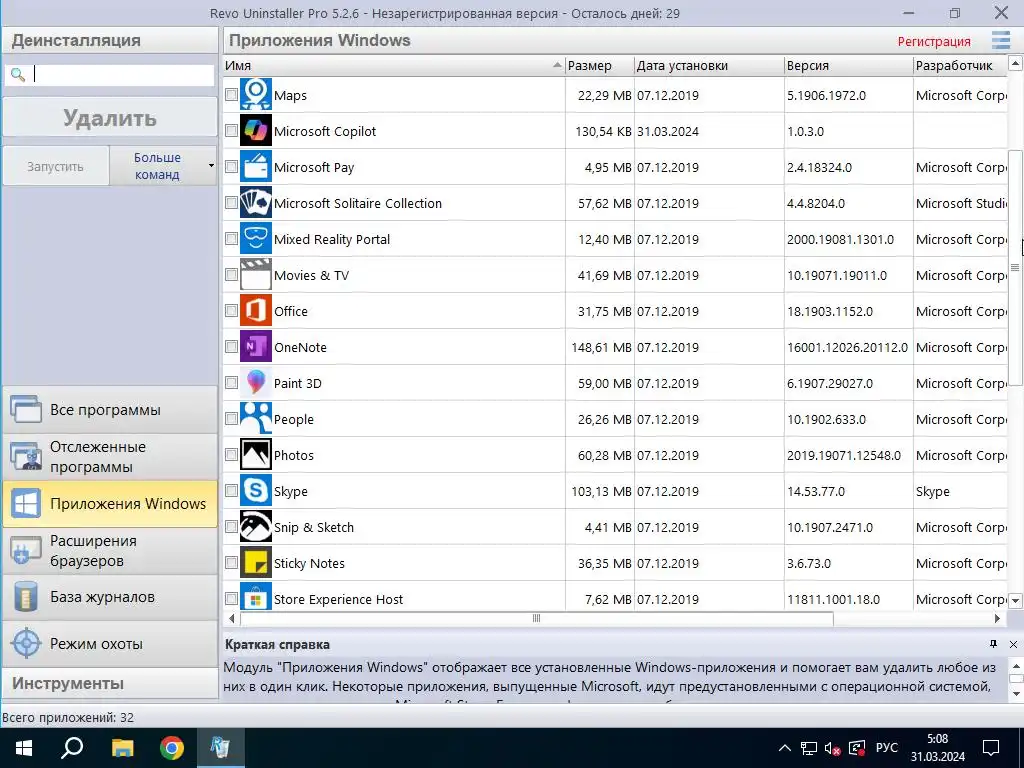Click the list's vertical scrollbar thumb
Viewport: 1024px width, 768px height.
[1015, 268]
